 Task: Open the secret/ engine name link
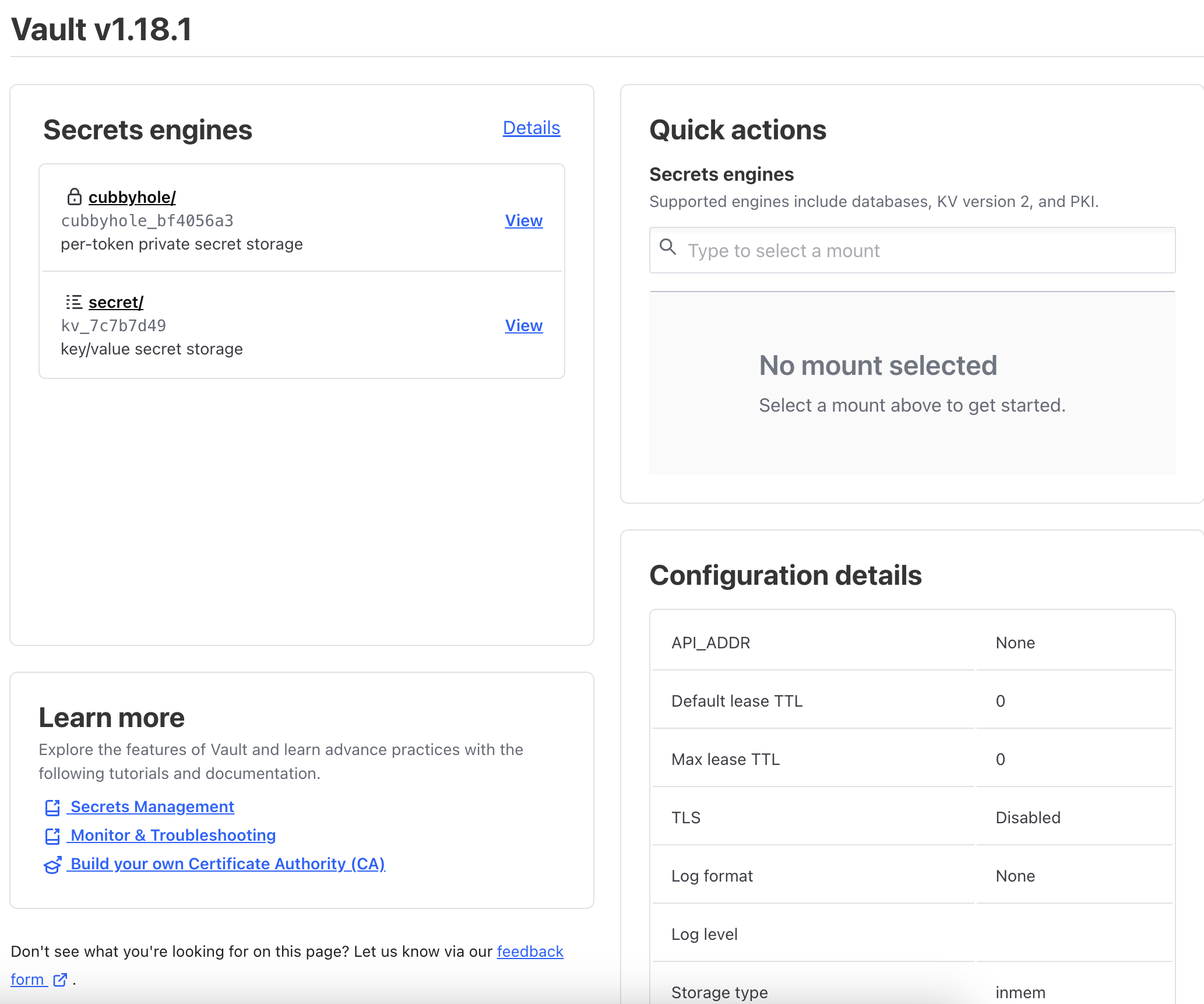click(115, 303)
